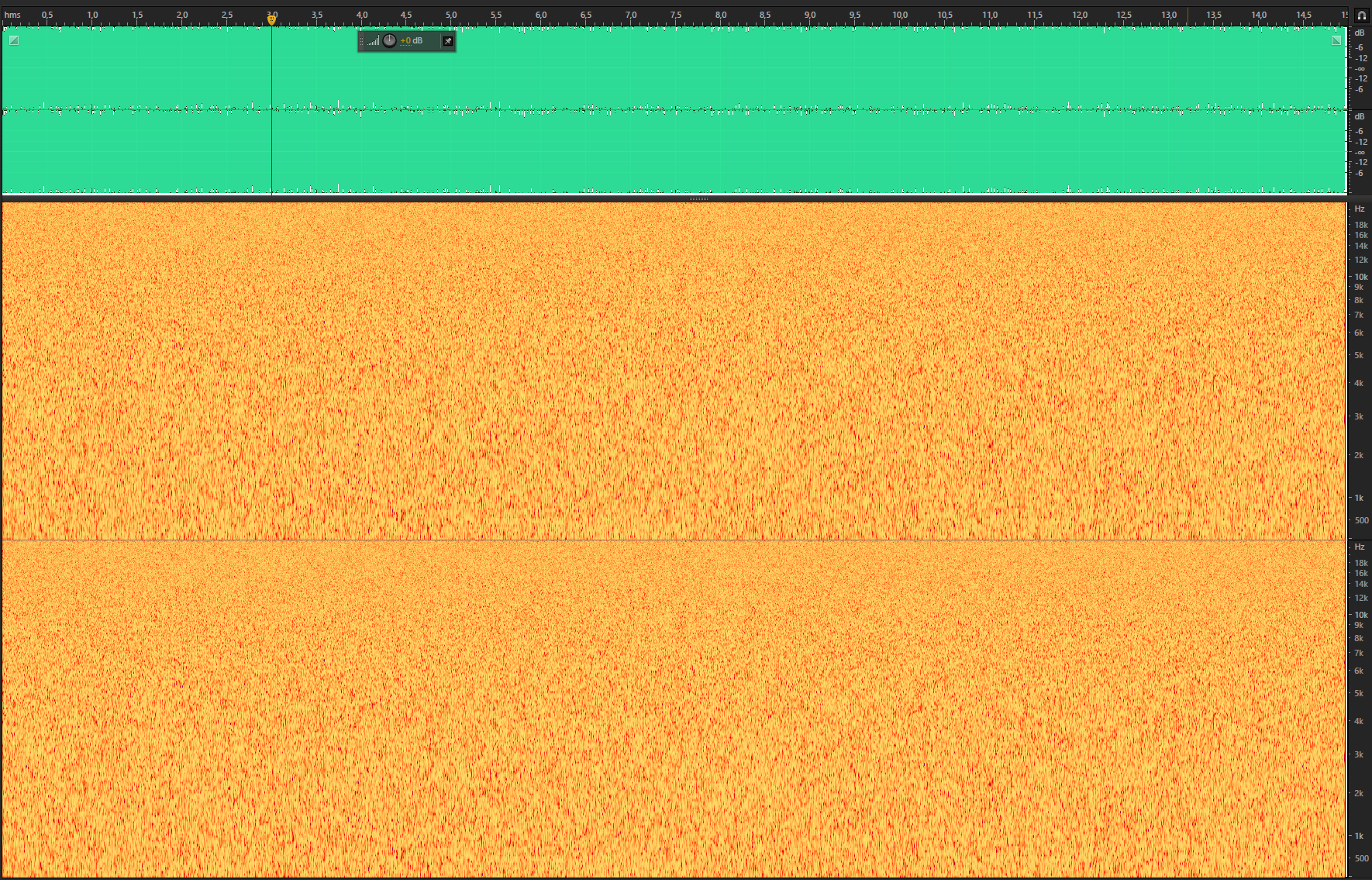The image size is (1372, 880).
Task: Click the fade-in handle on the waveform
Action: coord(13,40)
